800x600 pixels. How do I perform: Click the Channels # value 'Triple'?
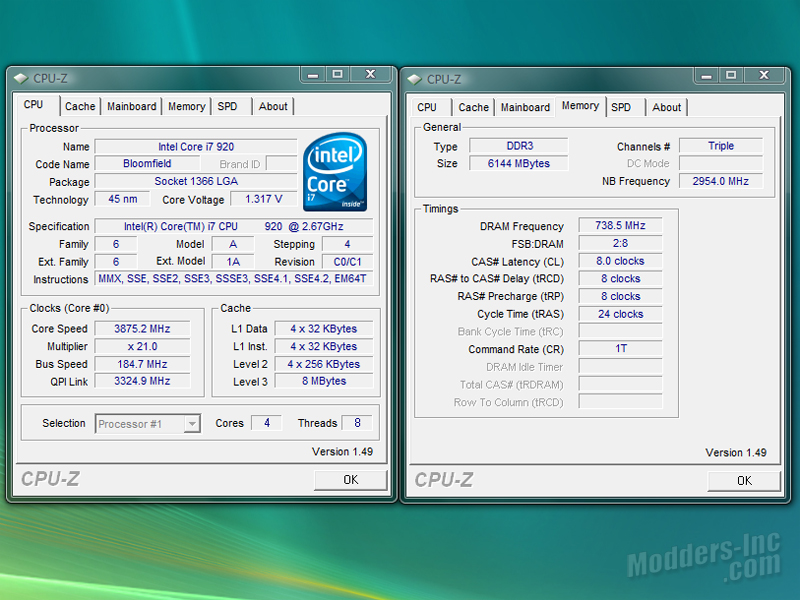click(721, 146)
